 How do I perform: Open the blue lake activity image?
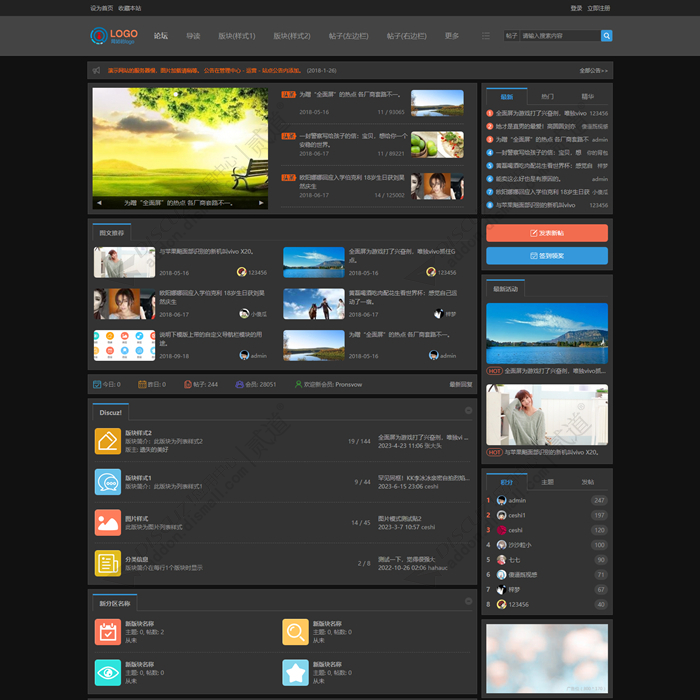pyautogui.click(x=547, y=333)
